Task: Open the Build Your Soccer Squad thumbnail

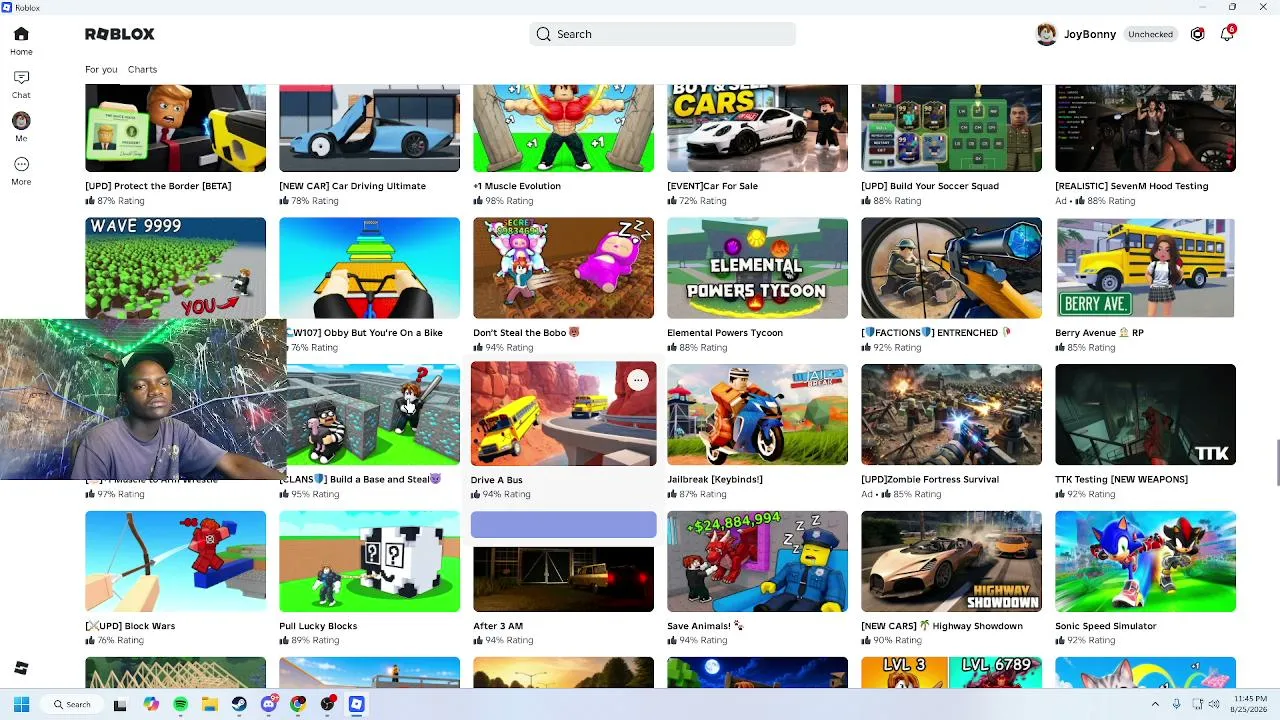Action: (x=951, y=128)
